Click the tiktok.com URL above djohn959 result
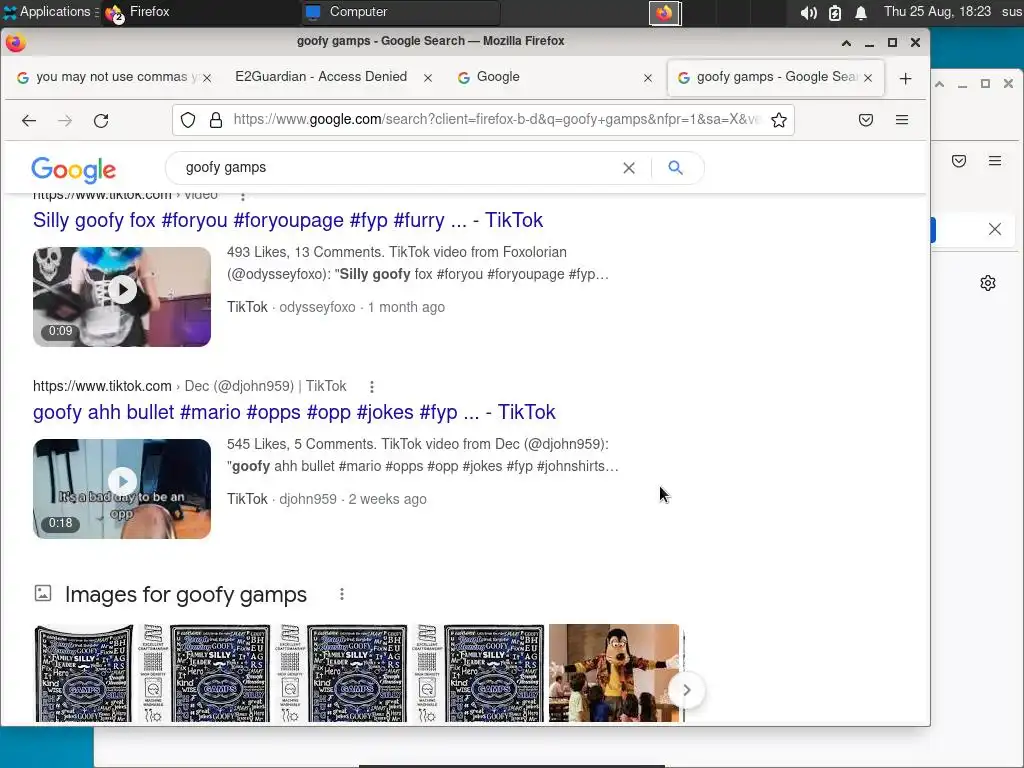The width and height of the screenshot is (1024, 768). (102, 386)
